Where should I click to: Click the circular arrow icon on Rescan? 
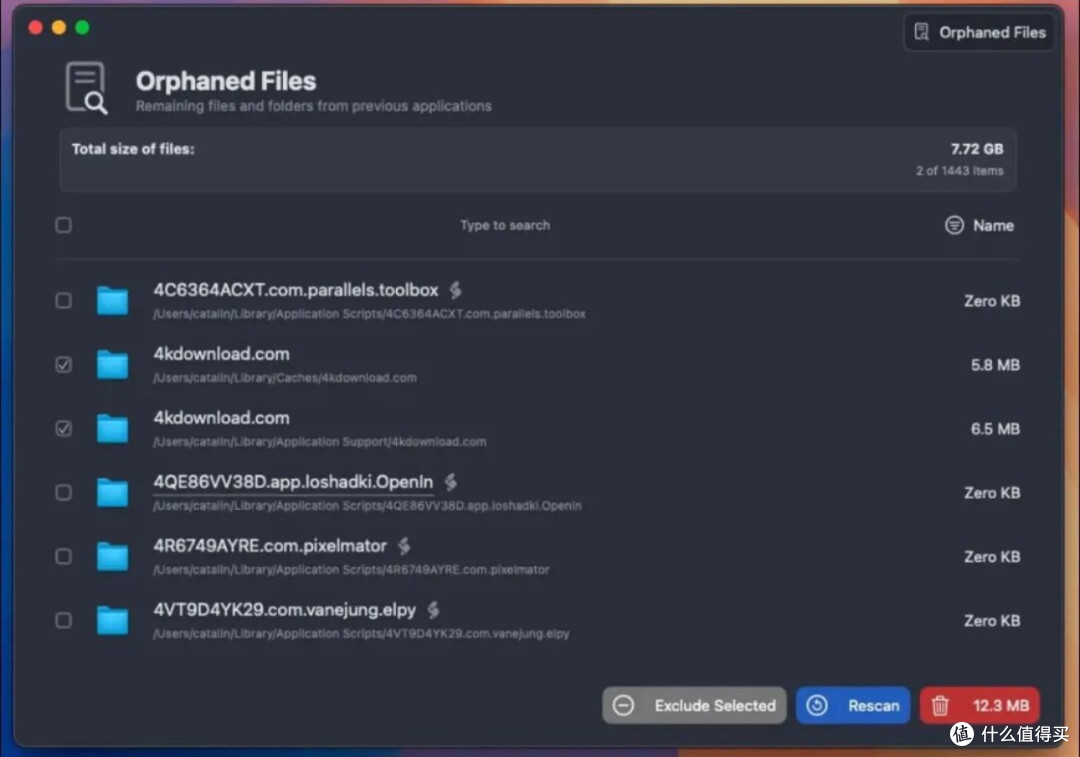[817, 705]
